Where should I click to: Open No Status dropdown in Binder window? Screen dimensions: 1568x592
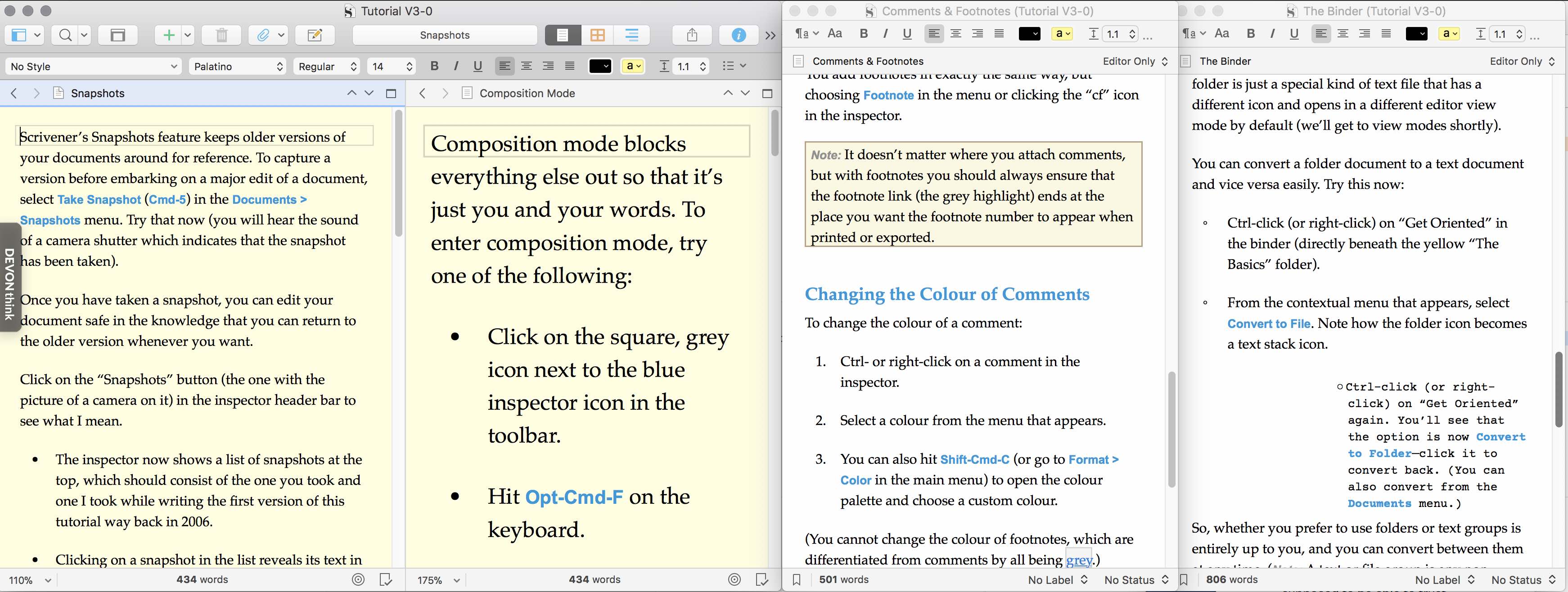[x=1523, y=580]
